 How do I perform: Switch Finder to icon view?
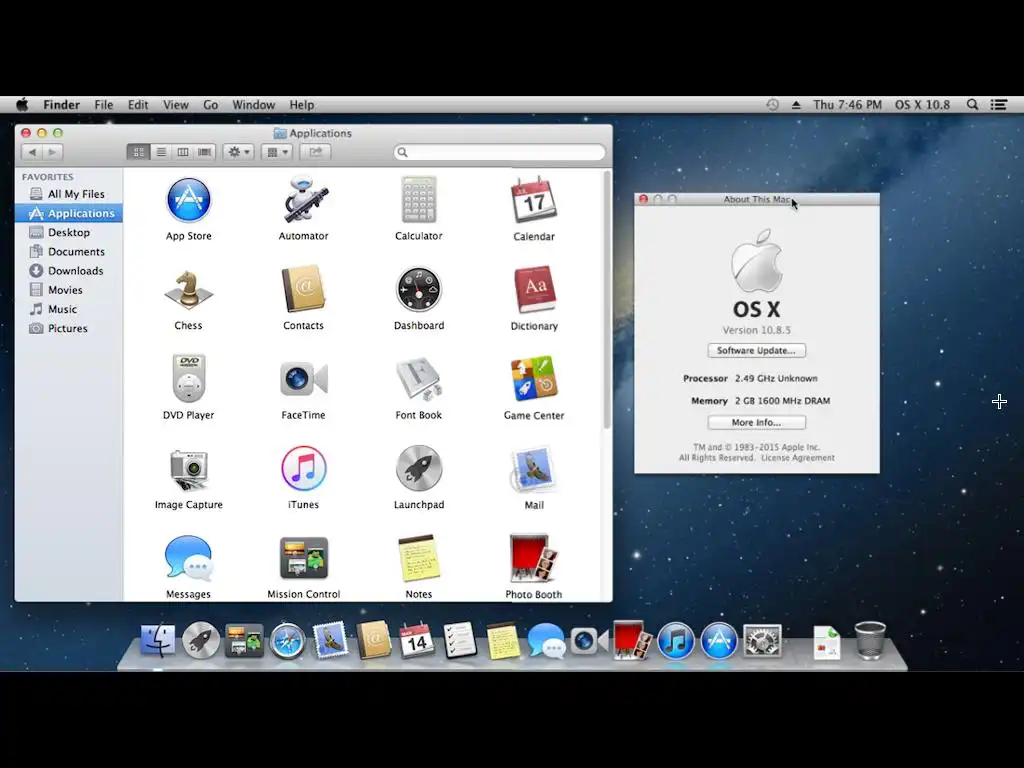tap(138, 152)
